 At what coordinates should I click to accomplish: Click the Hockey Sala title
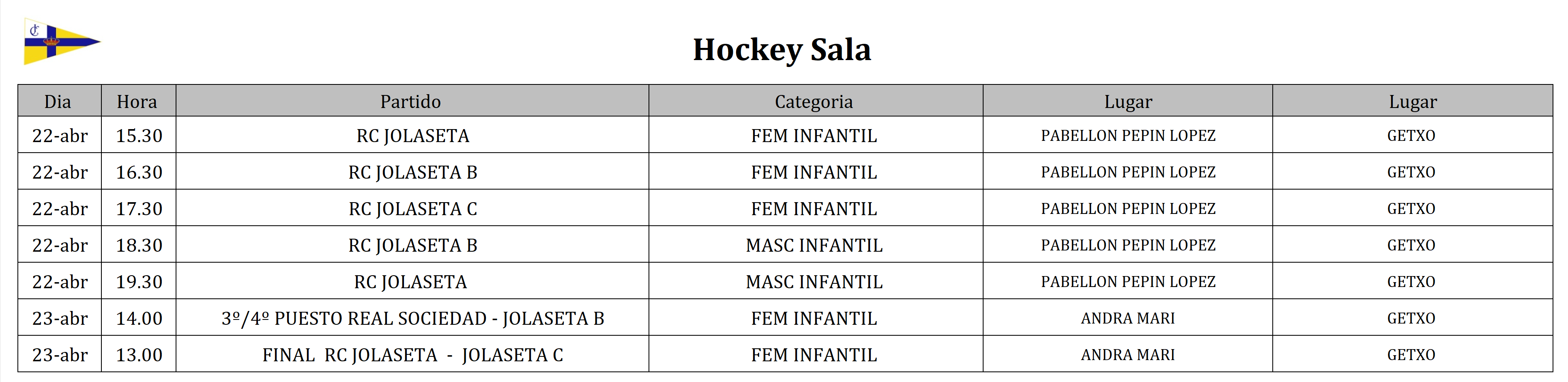(x=782, y=50)
